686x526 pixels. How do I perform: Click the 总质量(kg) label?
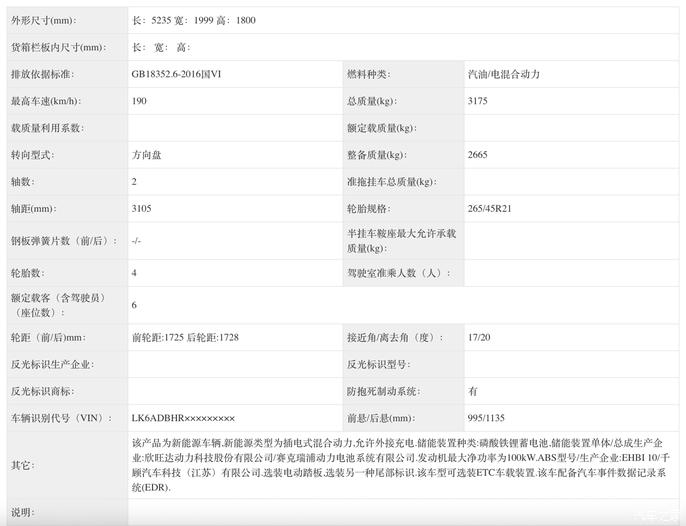point(372,101)
